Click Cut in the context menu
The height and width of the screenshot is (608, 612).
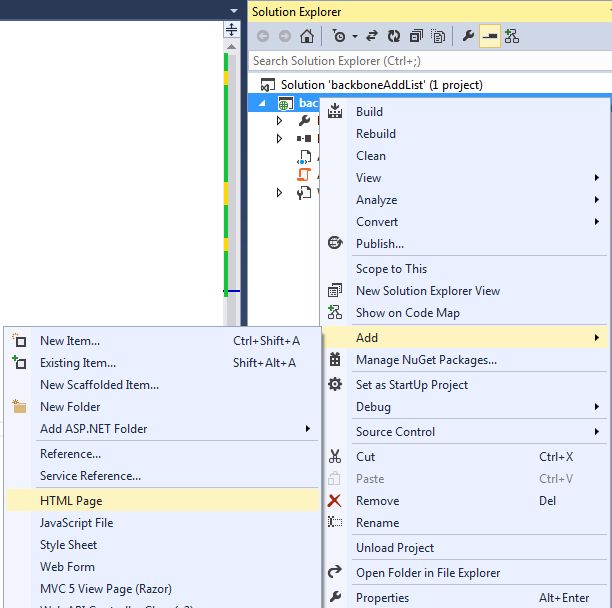464,457
